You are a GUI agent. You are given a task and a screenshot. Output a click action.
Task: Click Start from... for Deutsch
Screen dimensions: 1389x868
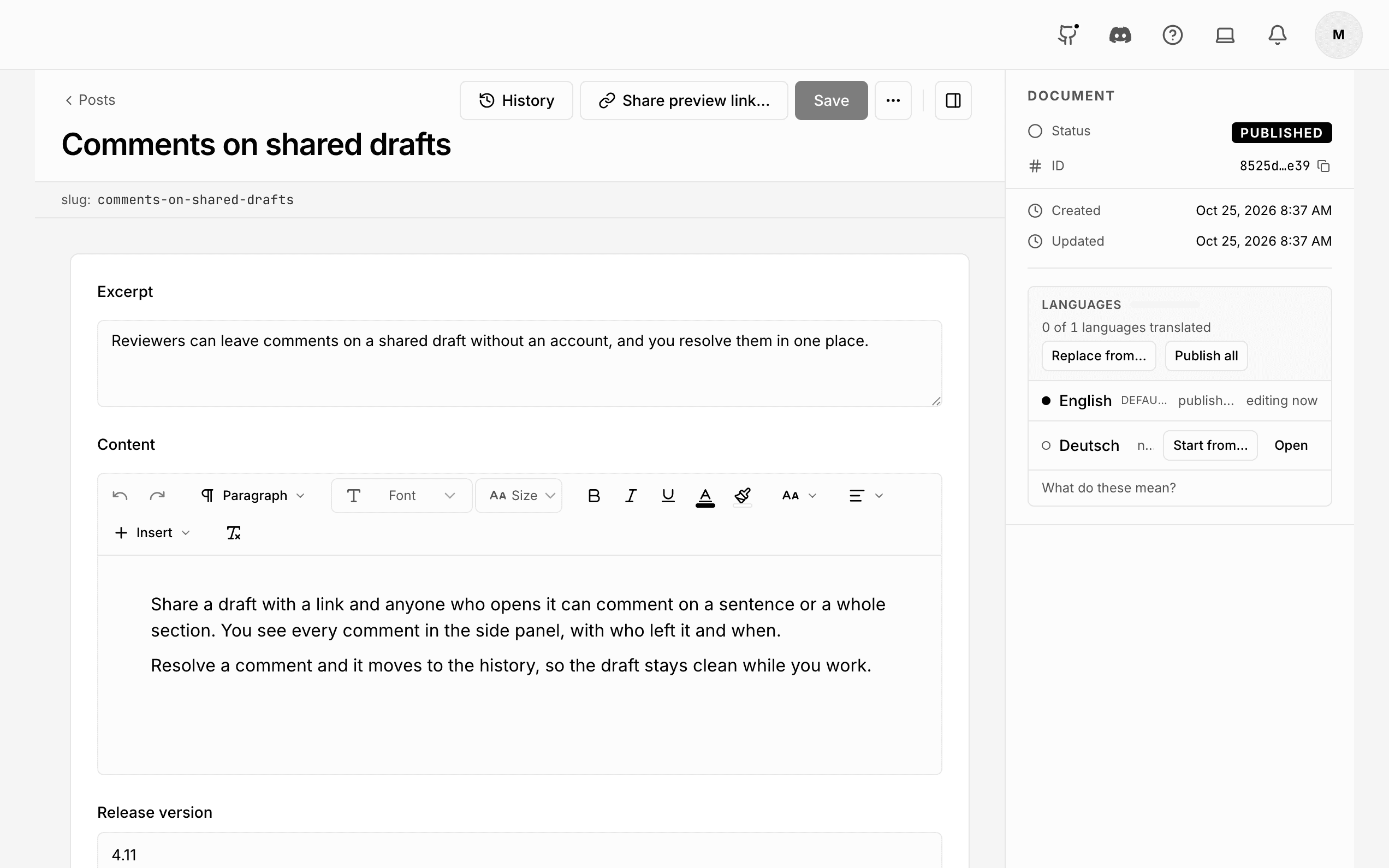click(1210, 445)
